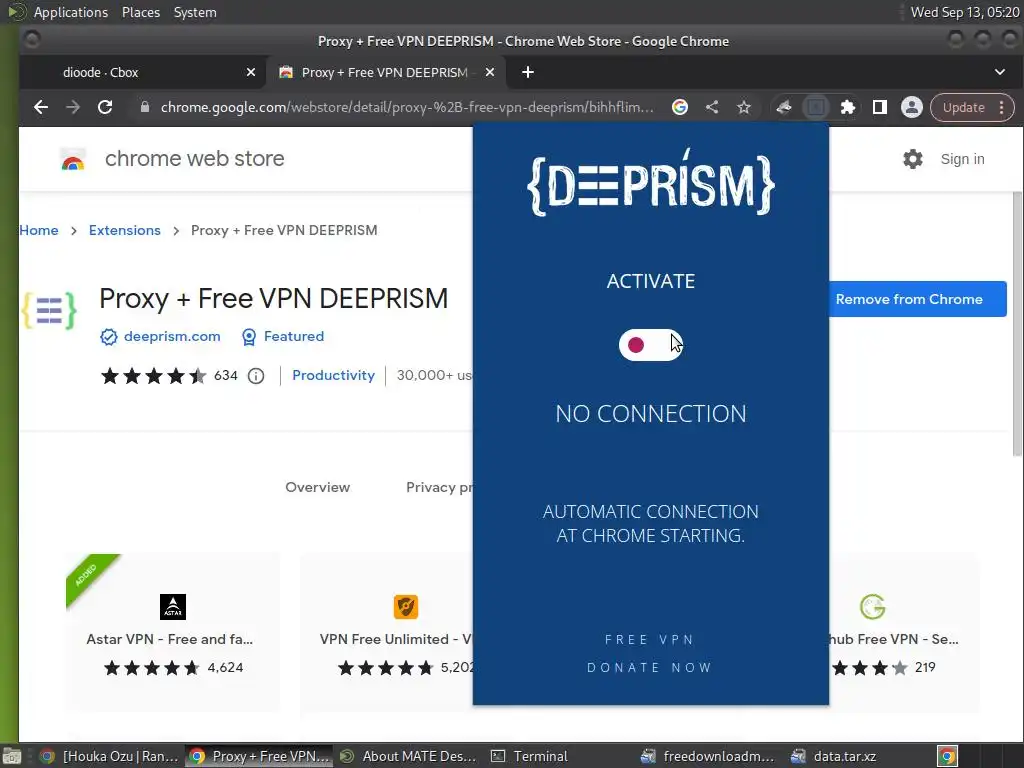The width and height of the screenshot is (1024, 768).
Task: Open the extensions puzzle-piece menu
Action: [848, 107]
